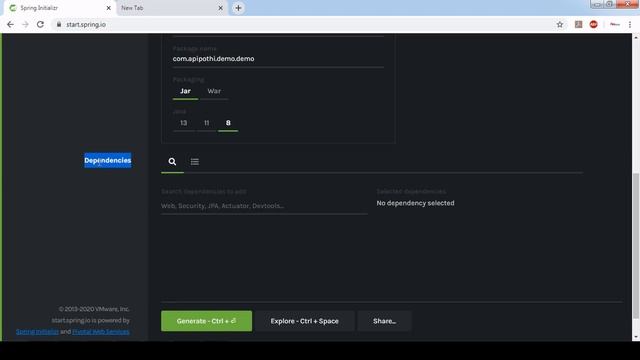Close the Spring Initializr tab
The image size is (640, 360).
click(109, 8)
